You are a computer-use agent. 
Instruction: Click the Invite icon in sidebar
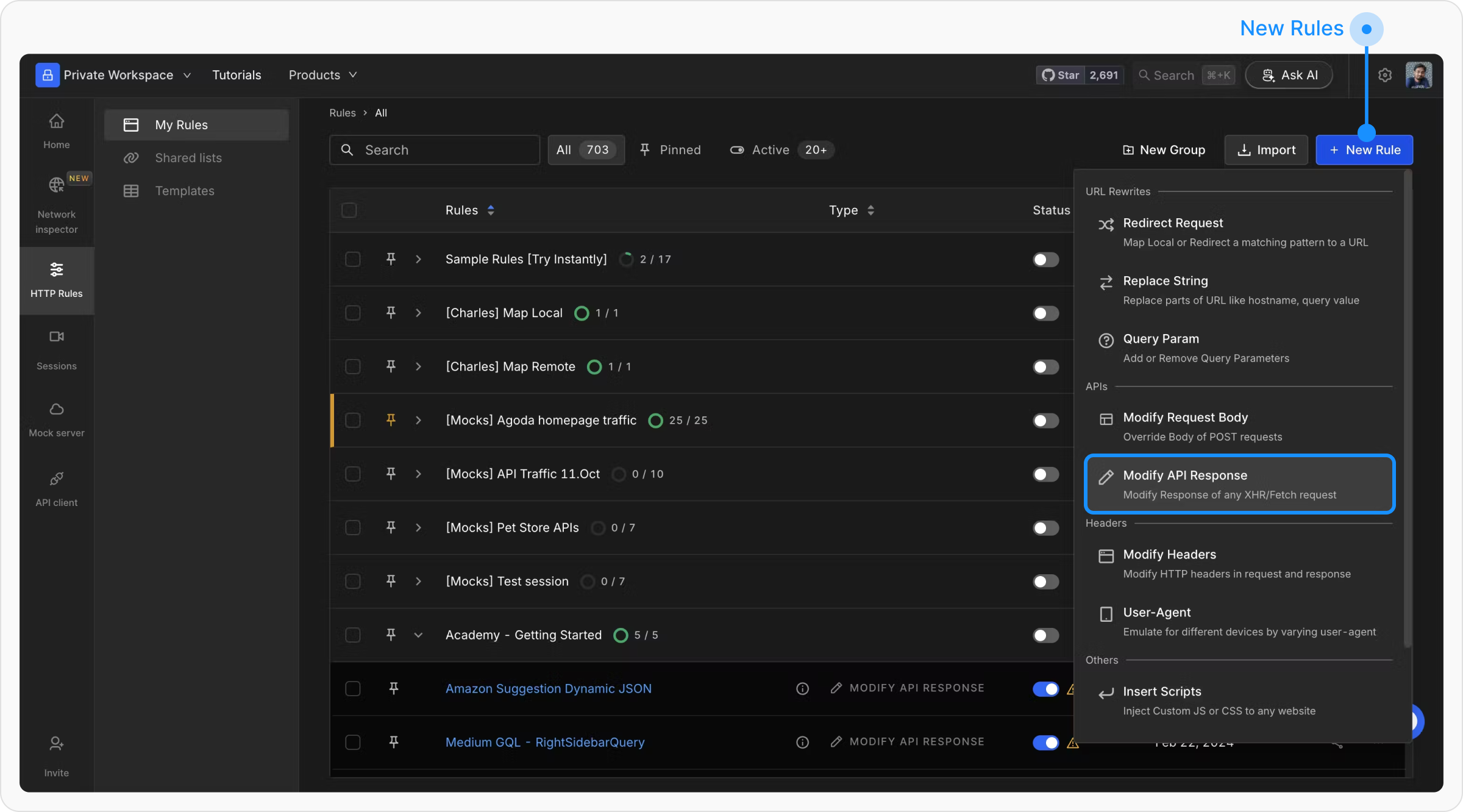click(56, 744)
